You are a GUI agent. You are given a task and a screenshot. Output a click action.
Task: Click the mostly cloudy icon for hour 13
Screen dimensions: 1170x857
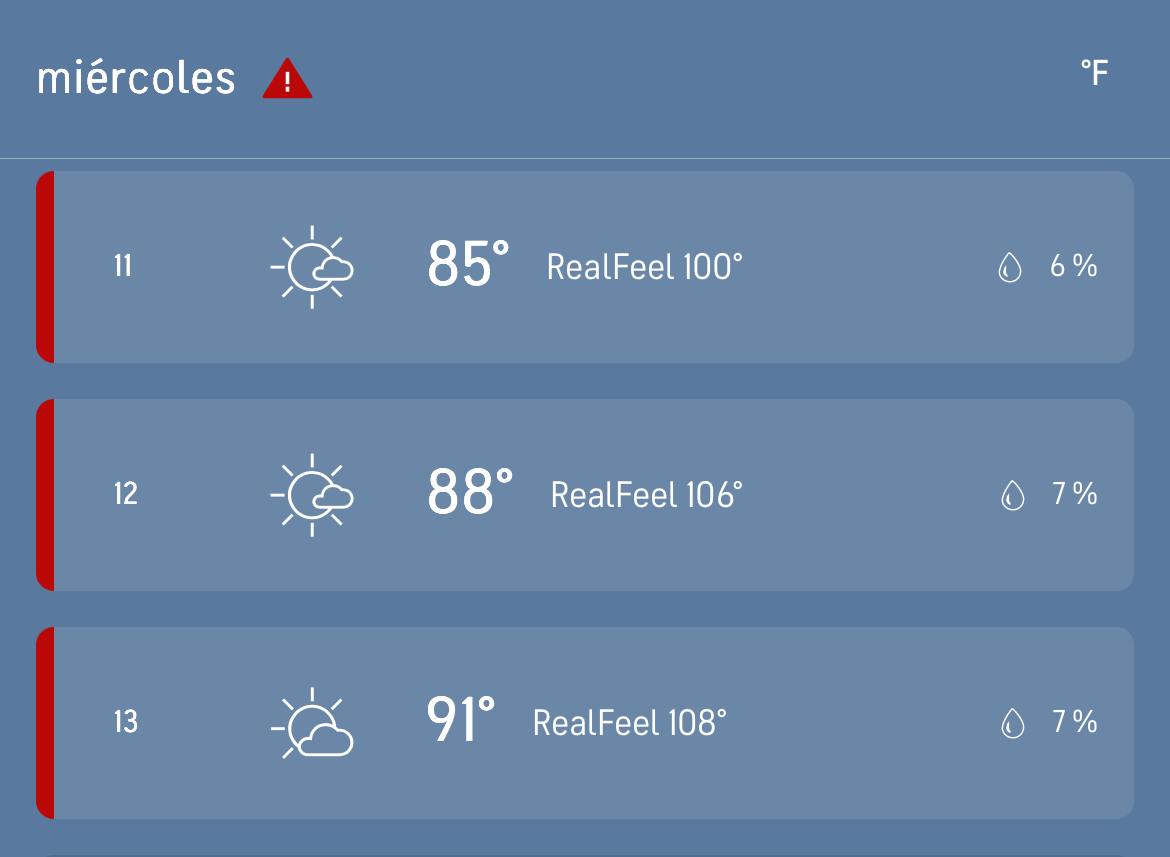click(313, 723)
